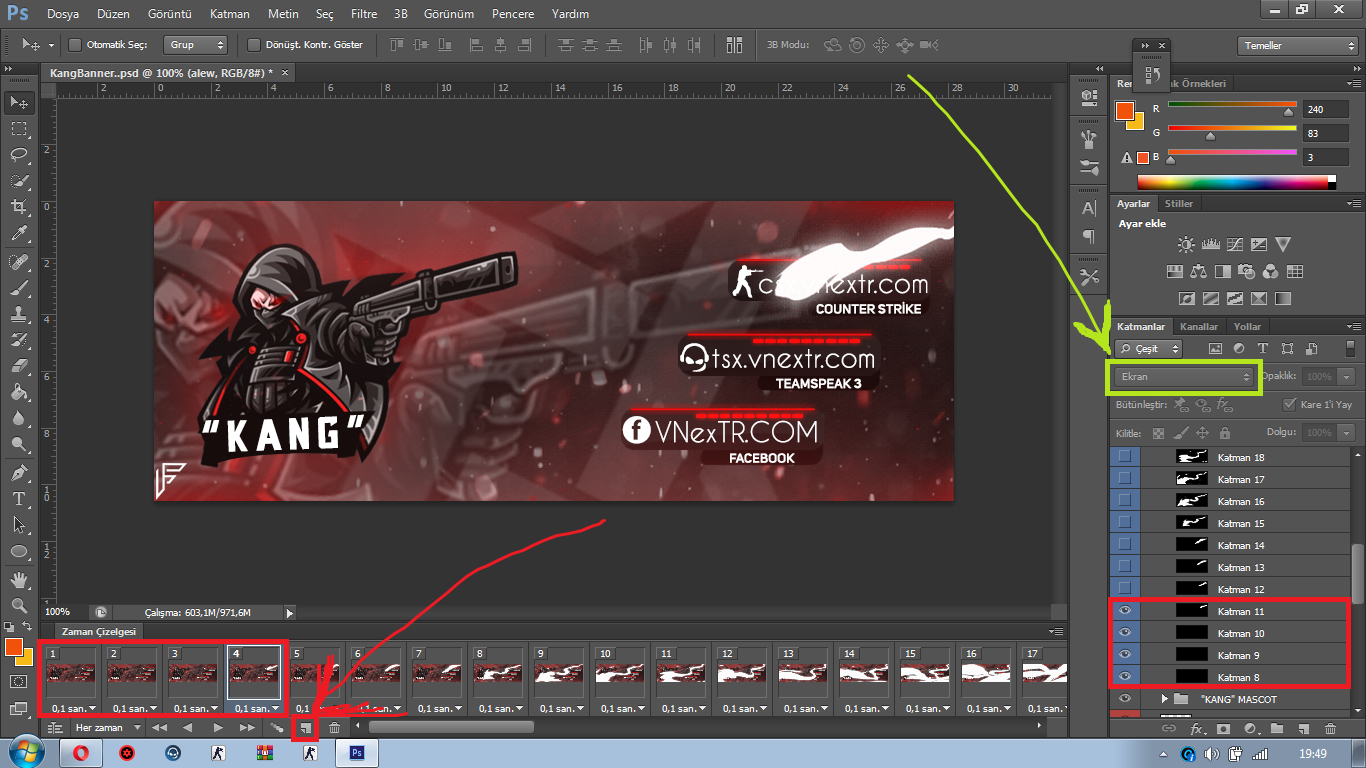Play the frame animation
This screenshot has height=768, width=1366.
tap(218, 728)
